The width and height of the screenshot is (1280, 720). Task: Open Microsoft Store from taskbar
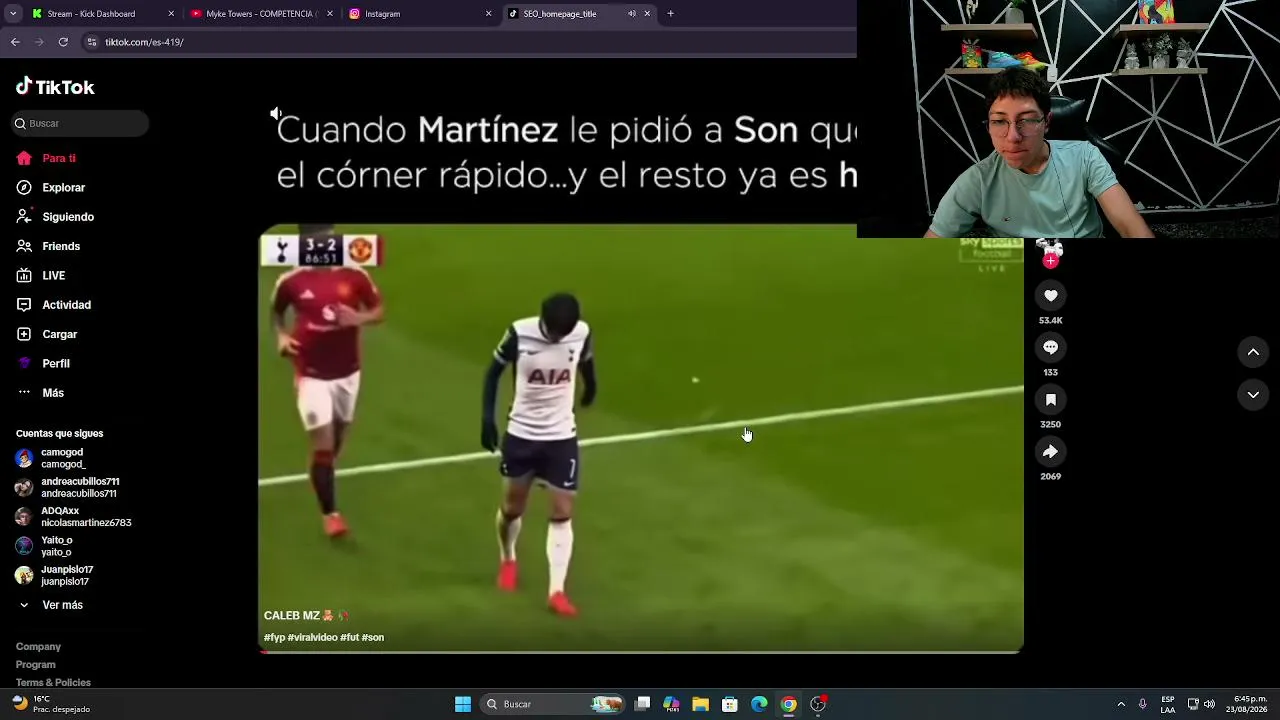pyautogui.click(x=730, y=704)
